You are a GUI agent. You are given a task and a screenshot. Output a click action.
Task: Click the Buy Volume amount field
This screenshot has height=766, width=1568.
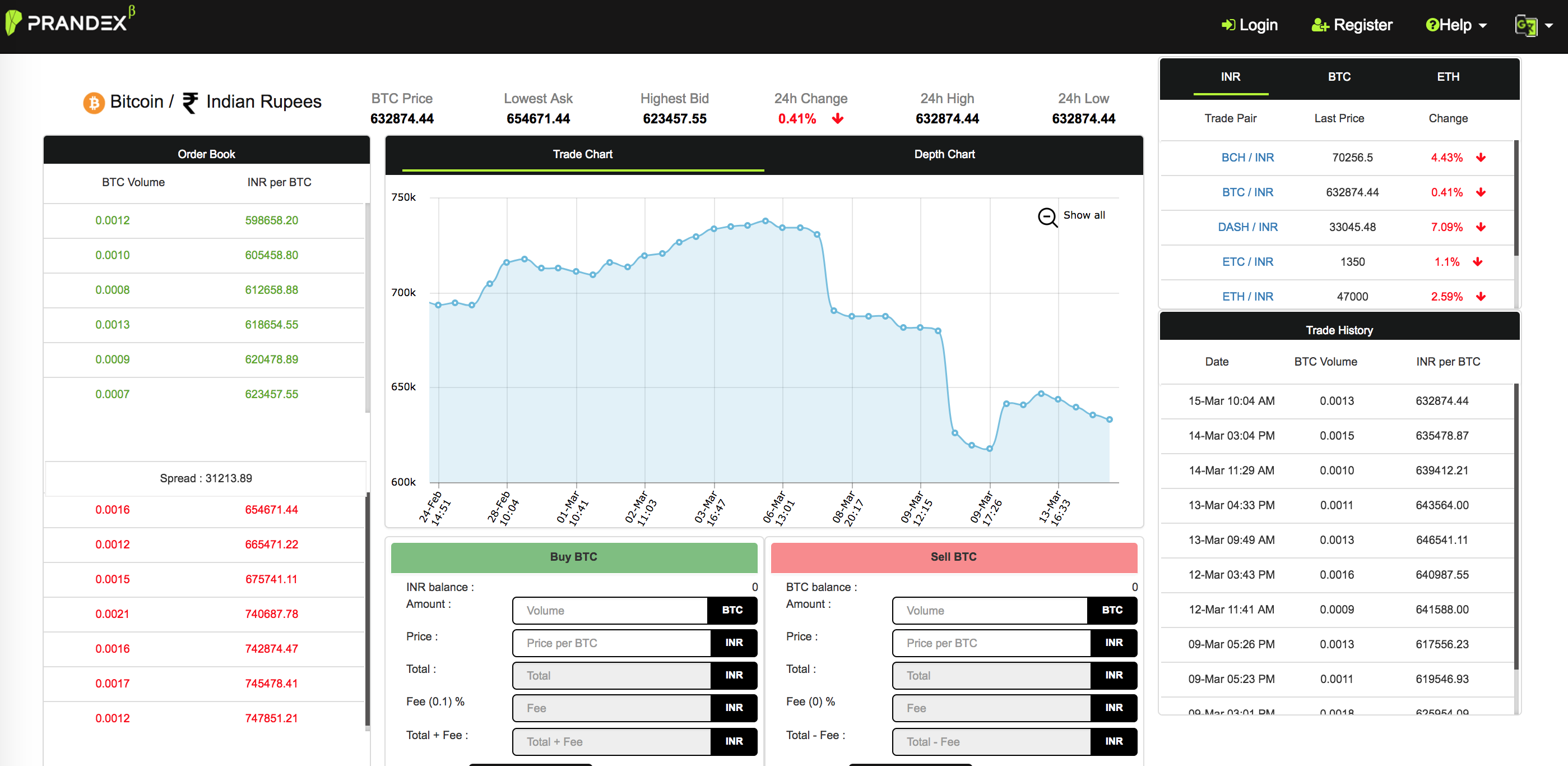(609, 610)
